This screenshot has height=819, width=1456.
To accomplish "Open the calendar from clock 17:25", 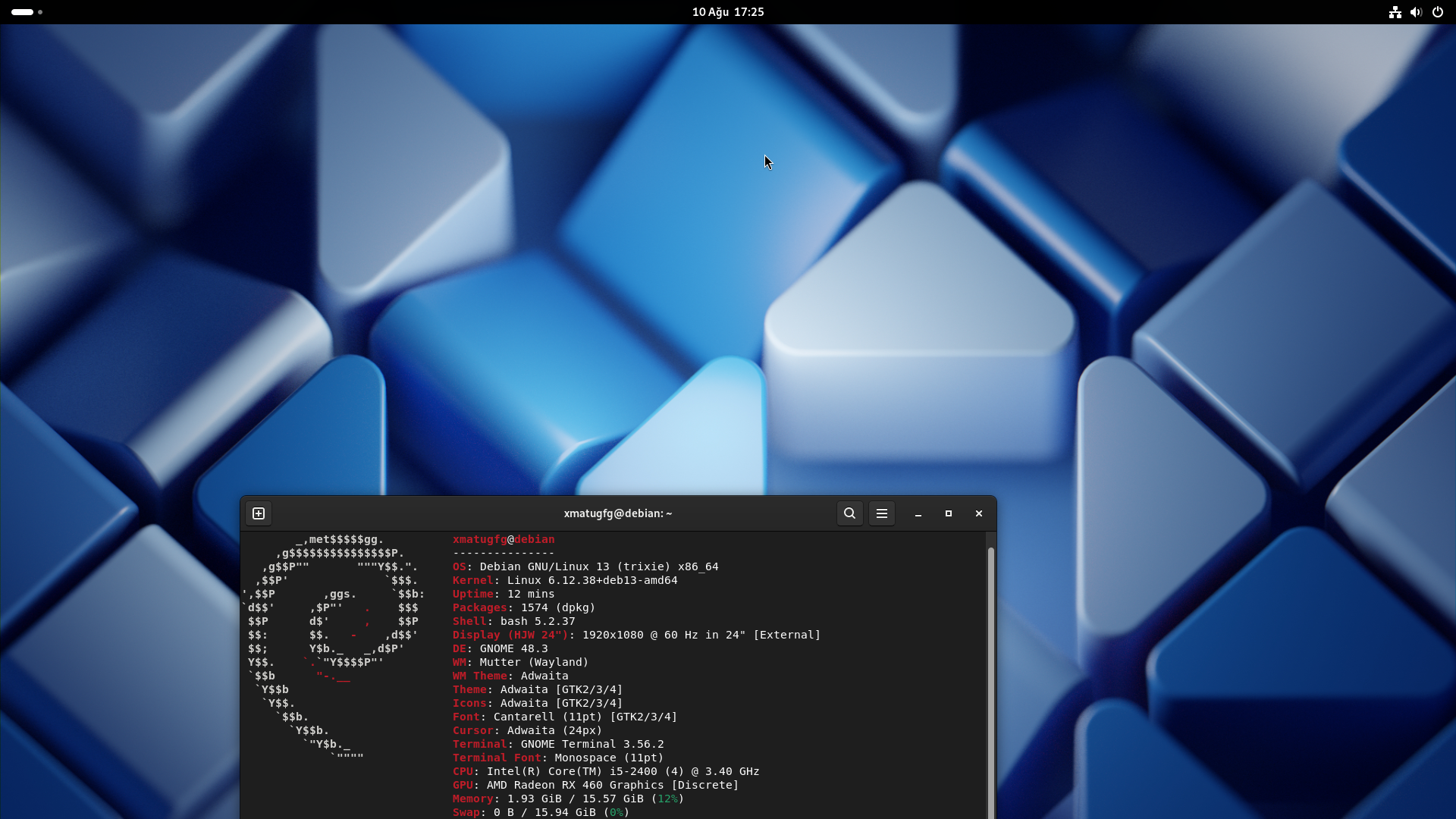I will (x=727, y=12).
